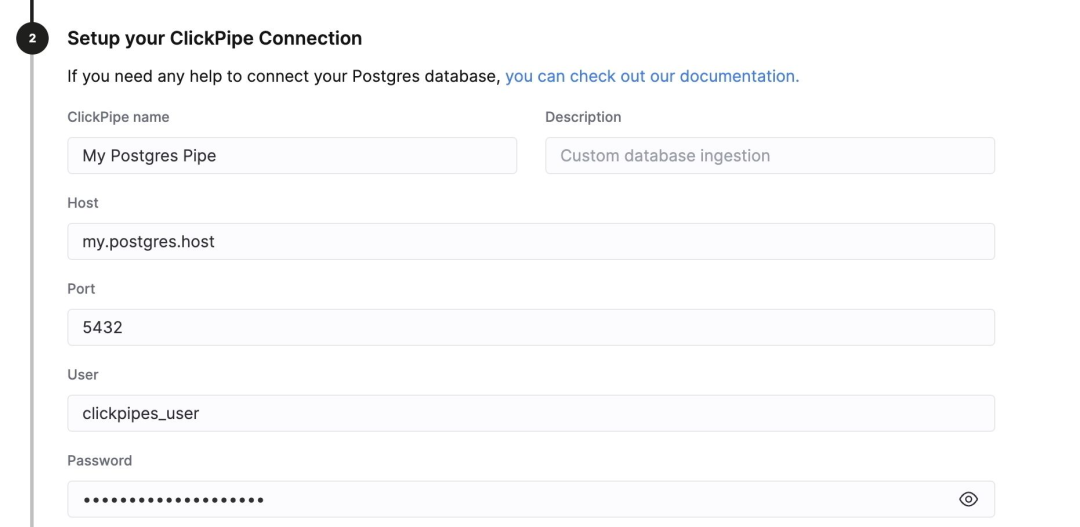Click into the Description input field
The width and height of the screenshot is (1080, 527).
coord(769,156)
